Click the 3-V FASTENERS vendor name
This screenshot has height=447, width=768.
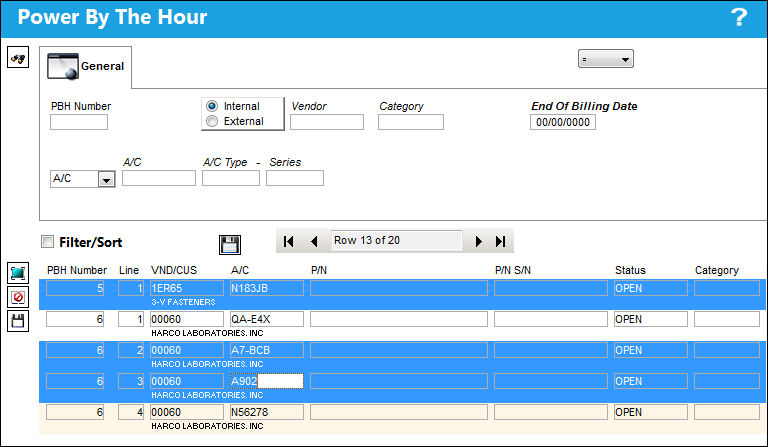[183, 303]
